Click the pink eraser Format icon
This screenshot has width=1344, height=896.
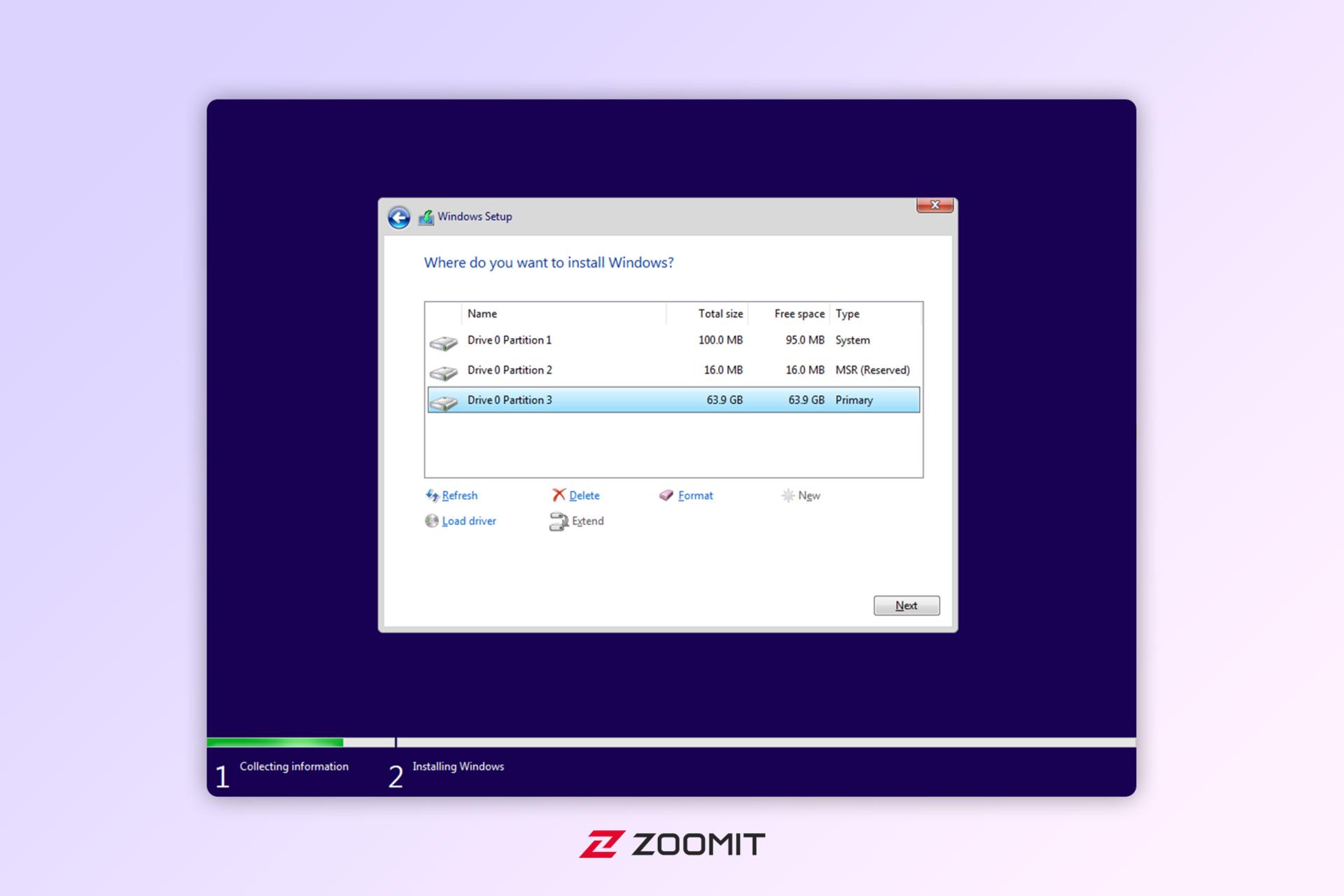(x=666, y=495)
